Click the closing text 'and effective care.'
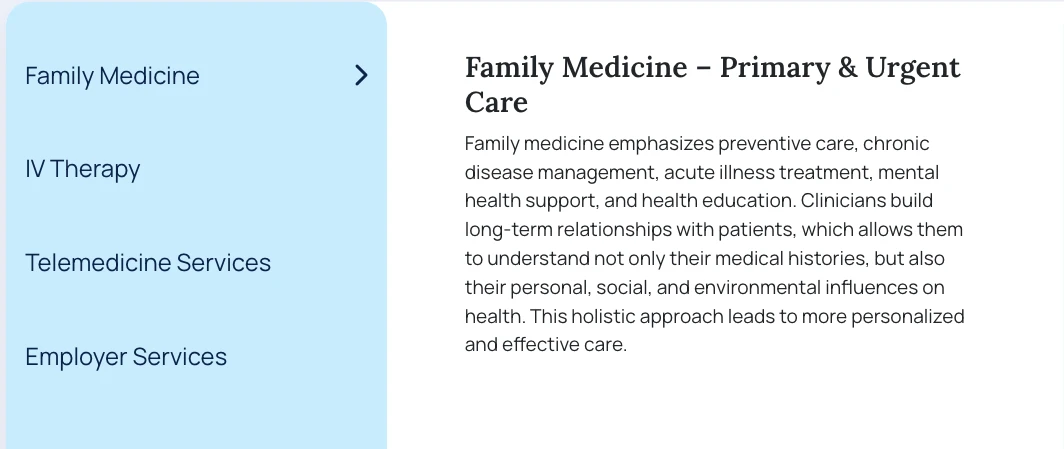This screenshot has width=1064, height=449. (x=546, y=345)
